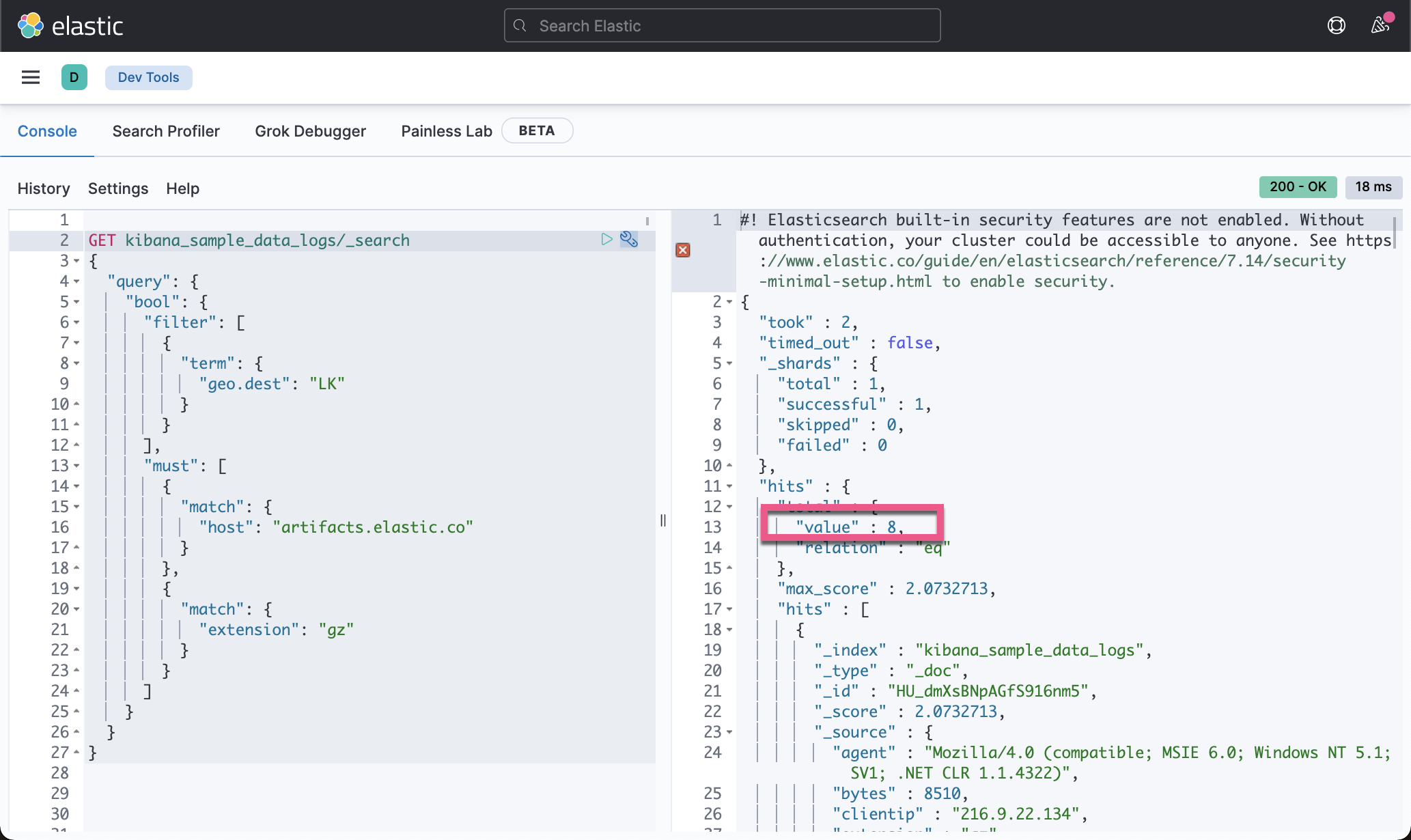Click the red error badge beside response

tap(682, 250)
